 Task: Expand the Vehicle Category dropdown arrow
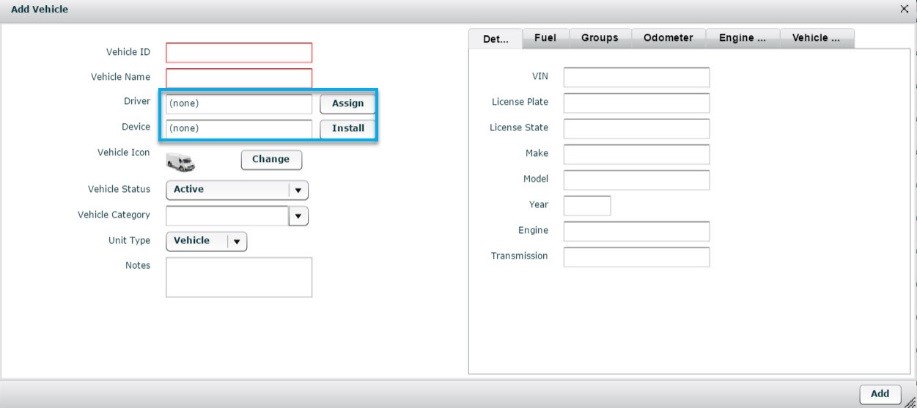[299, 216]
